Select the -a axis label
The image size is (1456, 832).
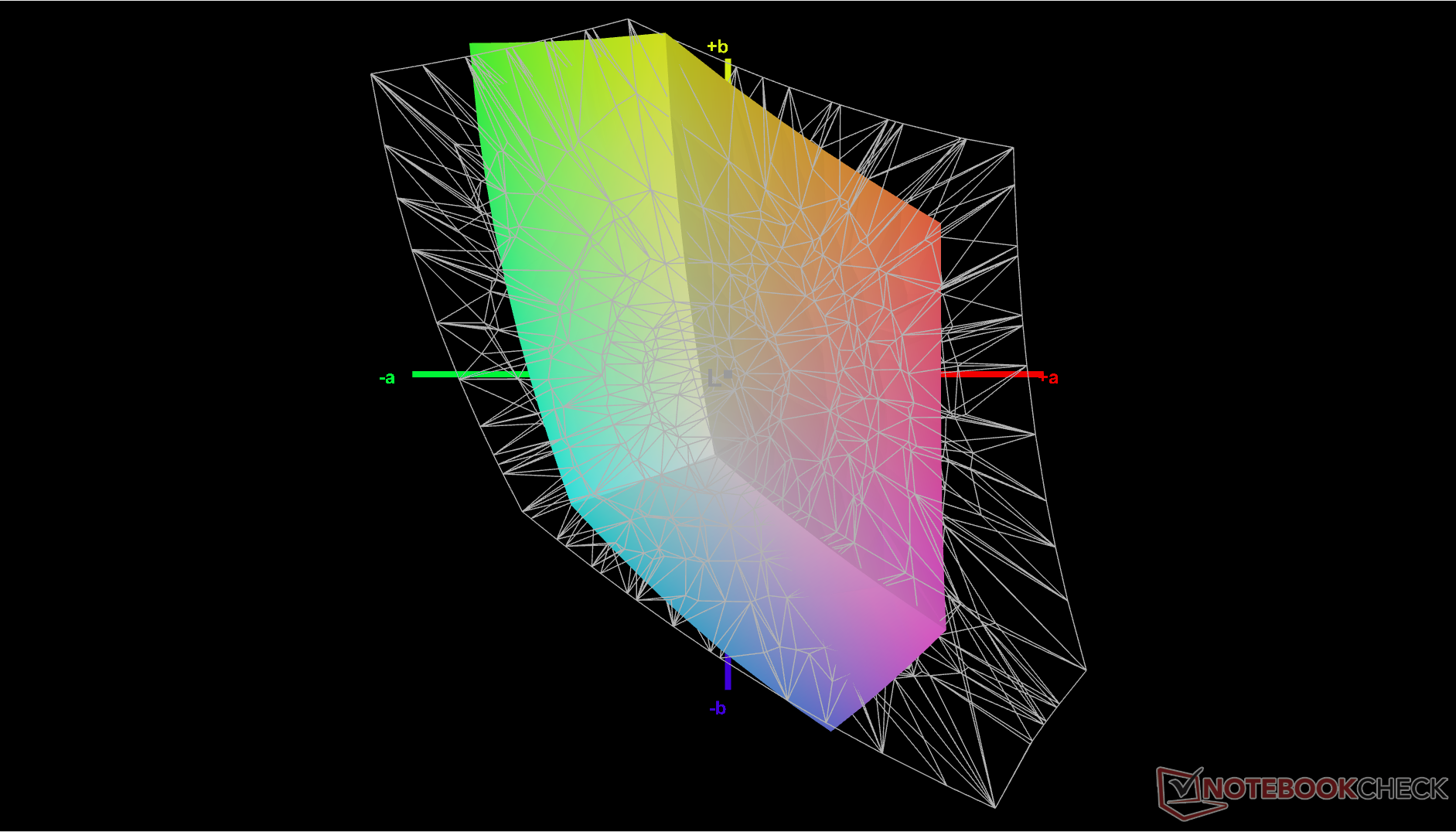pos(387,378)
